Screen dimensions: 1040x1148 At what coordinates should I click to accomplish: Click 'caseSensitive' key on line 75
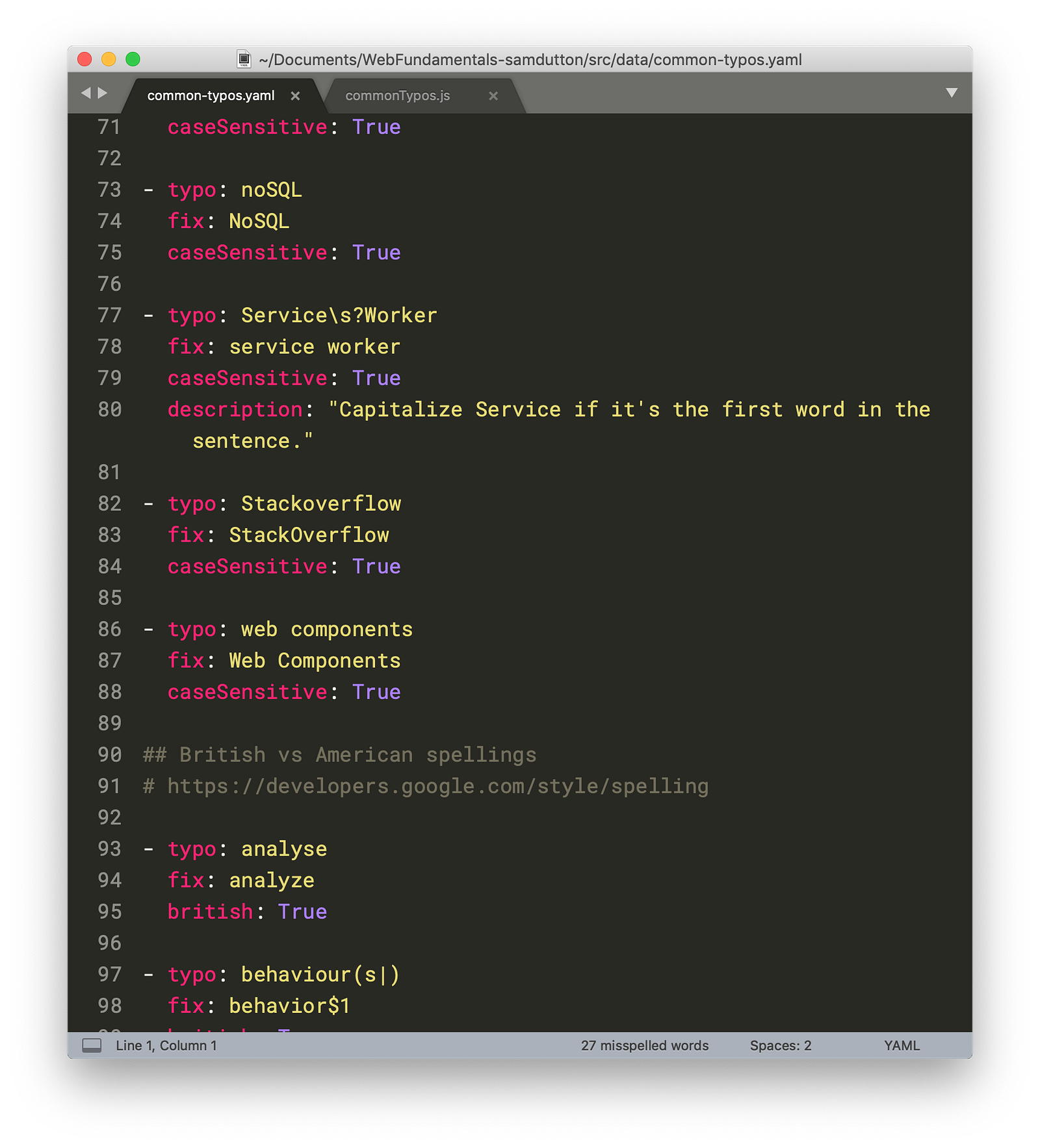(x=247, y=252)
